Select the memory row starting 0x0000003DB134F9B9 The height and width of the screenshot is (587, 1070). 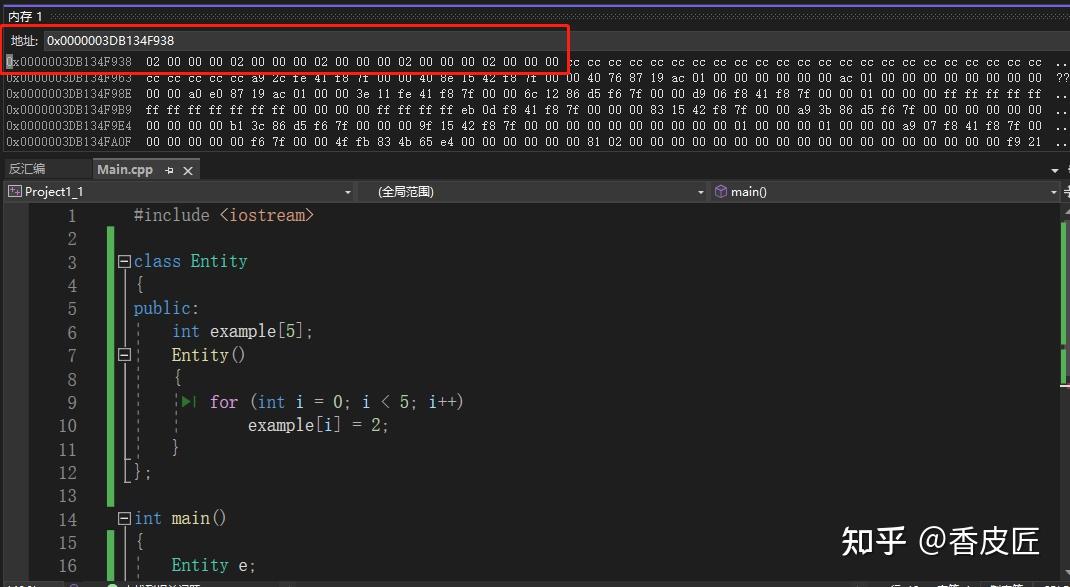[68, 110]
